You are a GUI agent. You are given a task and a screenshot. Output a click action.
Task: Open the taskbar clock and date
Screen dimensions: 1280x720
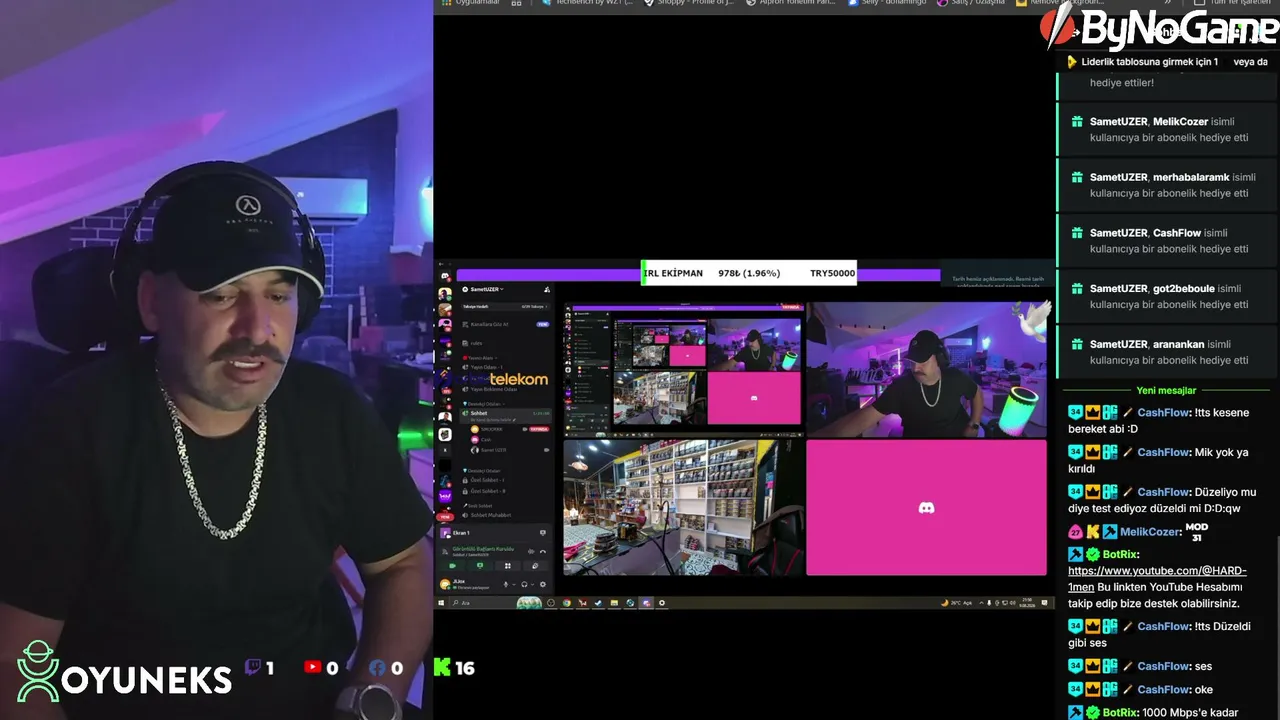[x=1029, y=603]
